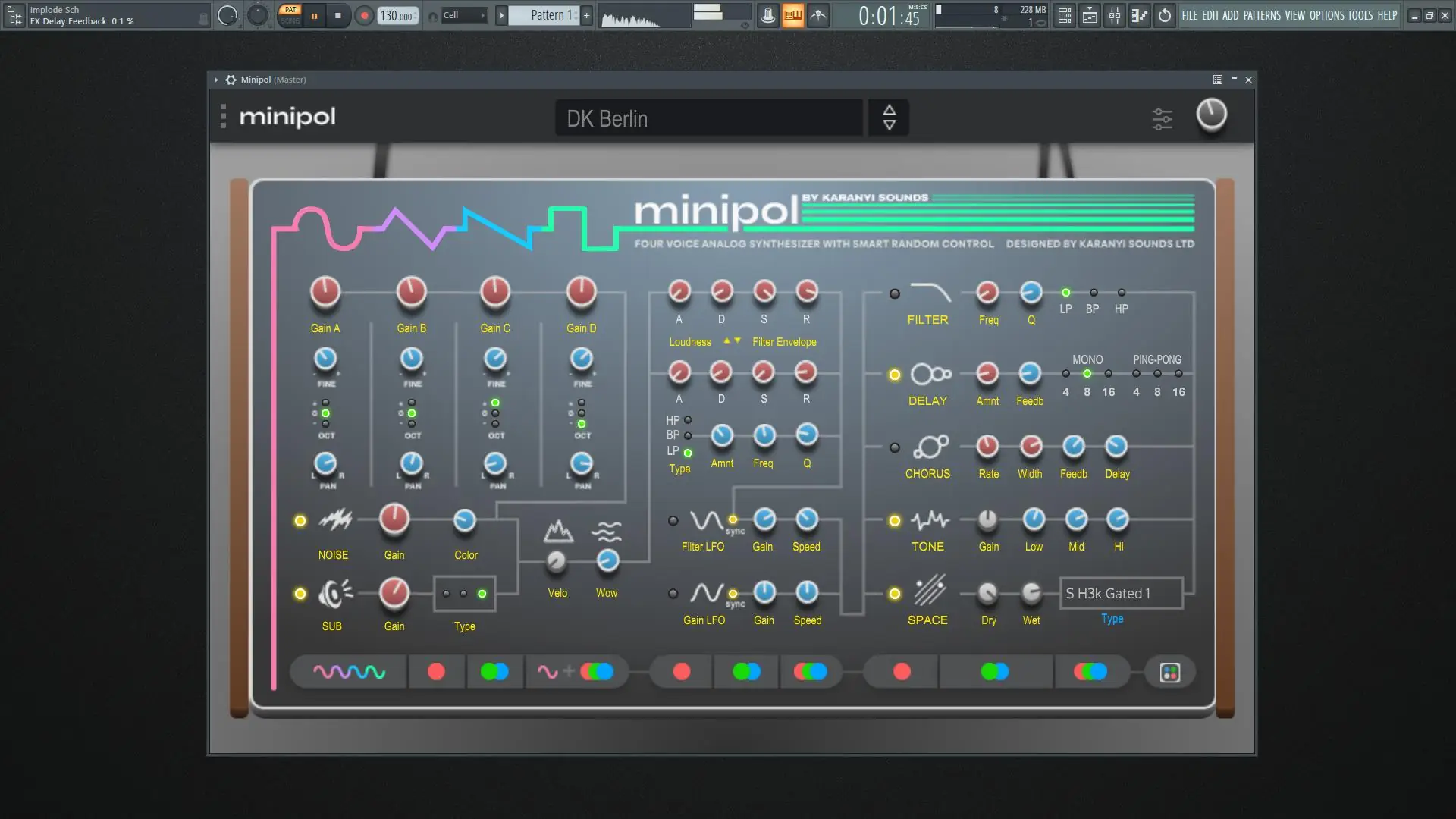Viewport: 1456px width, 819px height.
Task: Open the minipol settings sliders icon
Action: pyautogui.click(x=1162, y=118)
